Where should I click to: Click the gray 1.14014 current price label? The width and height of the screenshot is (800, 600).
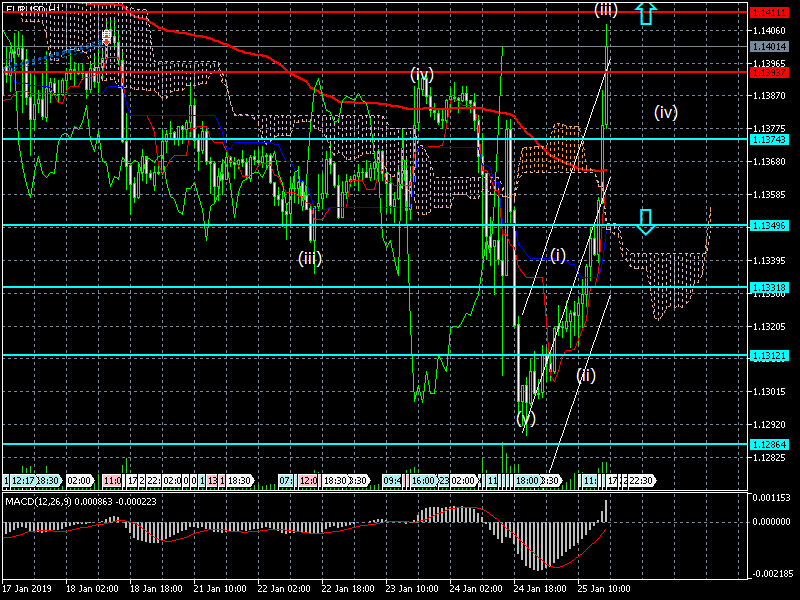[770, 46]
